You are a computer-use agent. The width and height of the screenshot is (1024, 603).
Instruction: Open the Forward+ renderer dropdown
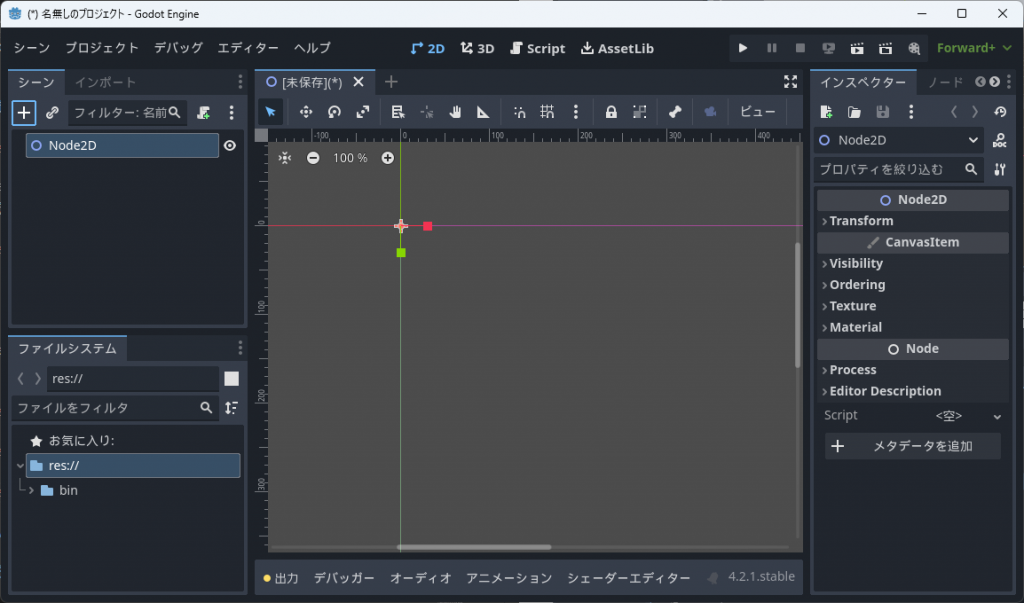point(974,48)
